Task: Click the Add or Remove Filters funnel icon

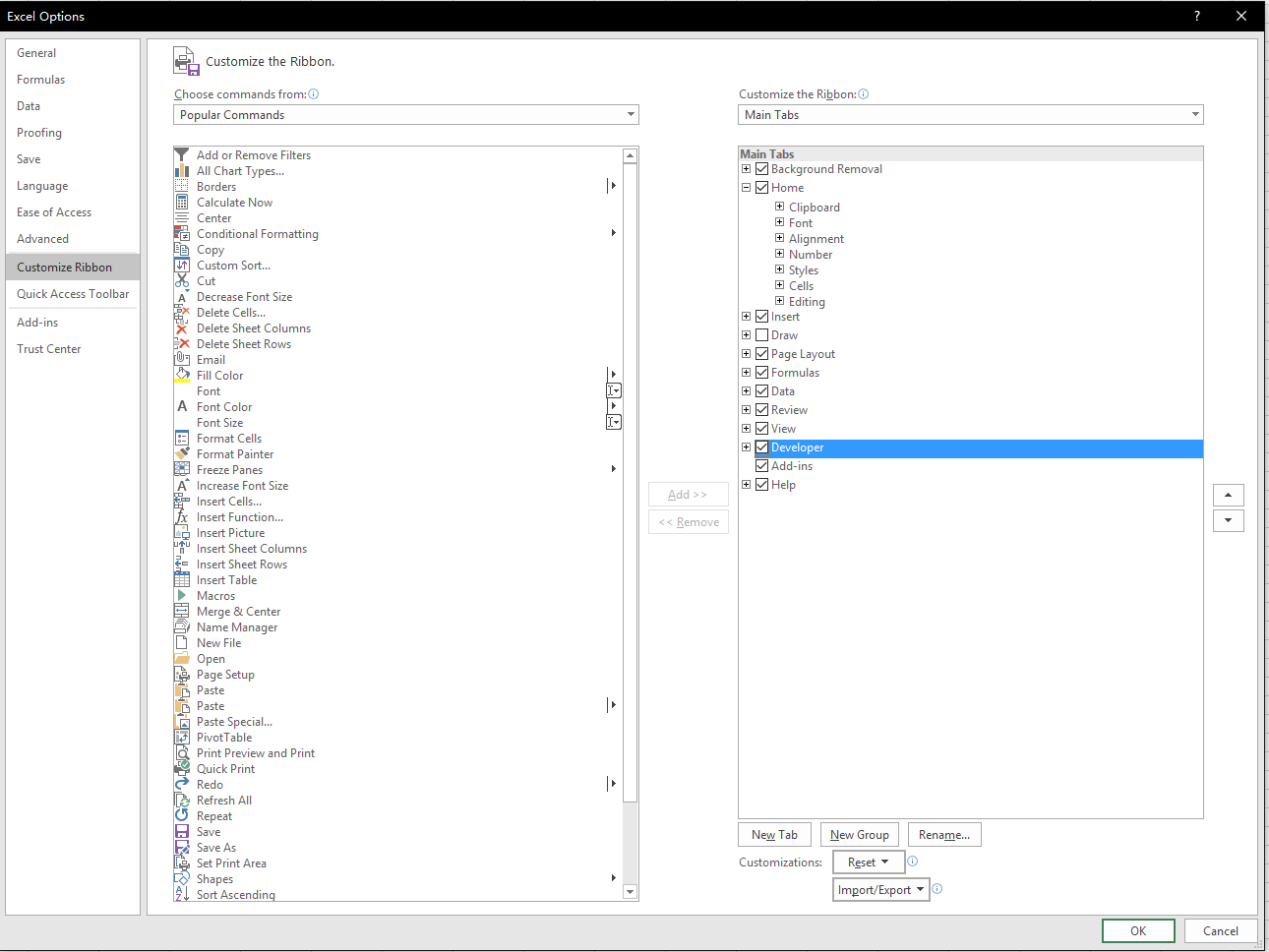Action: click(182, 155)
